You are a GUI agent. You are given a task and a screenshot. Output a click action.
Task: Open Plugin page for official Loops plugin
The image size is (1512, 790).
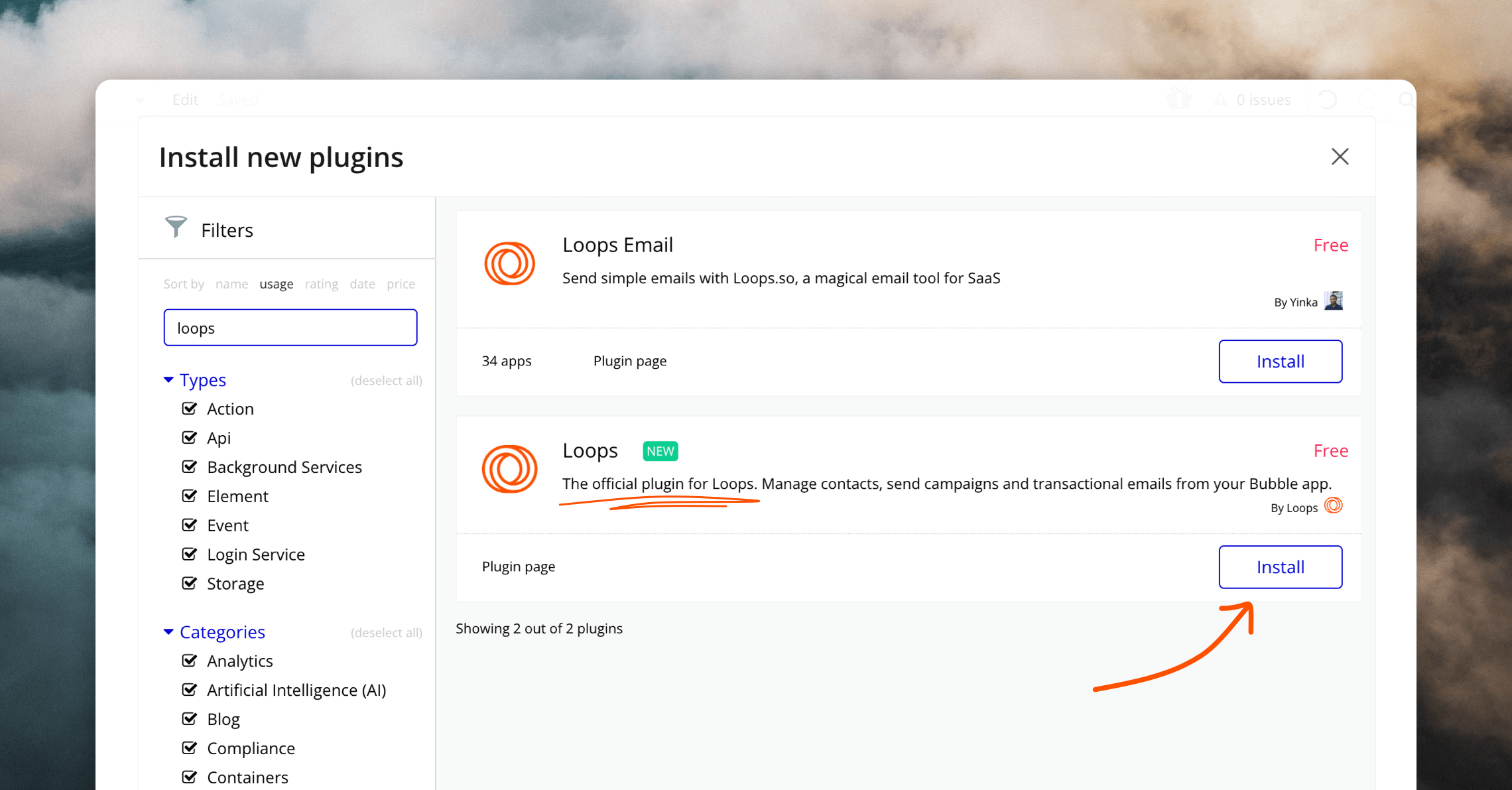click(518, 567)
